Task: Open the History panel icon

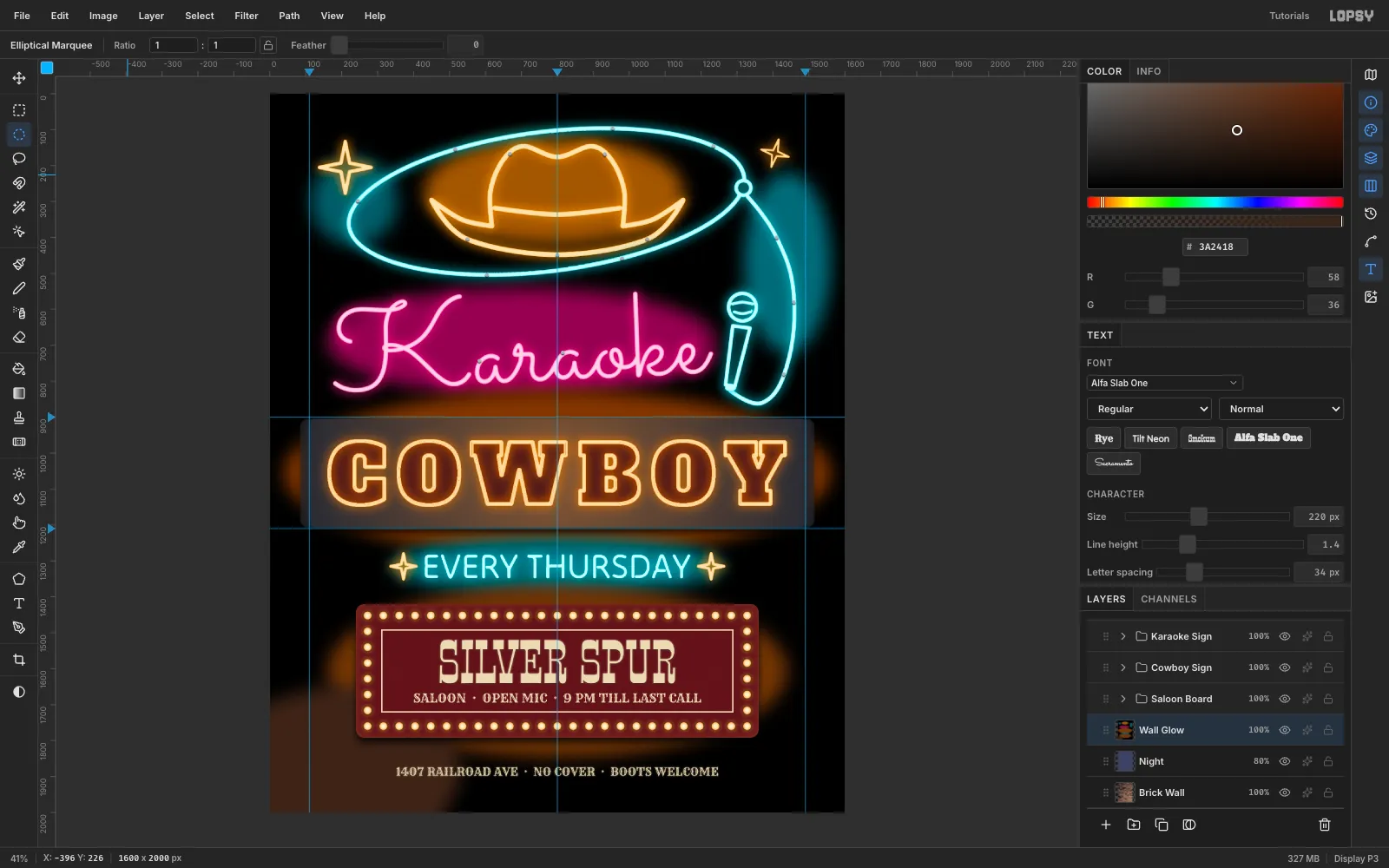Action: (1371, 214)
